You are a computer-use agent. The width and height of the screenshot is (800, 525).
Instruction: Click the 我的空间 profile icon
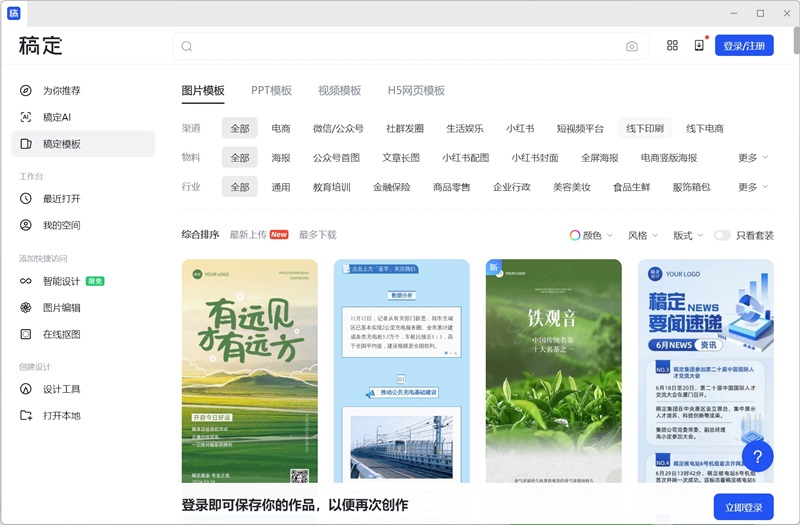[26, 225]
